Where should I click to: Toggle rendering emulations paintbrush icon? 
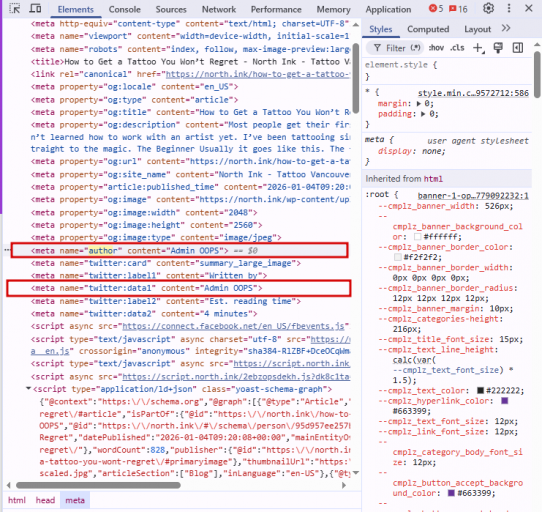pos(498,48)
